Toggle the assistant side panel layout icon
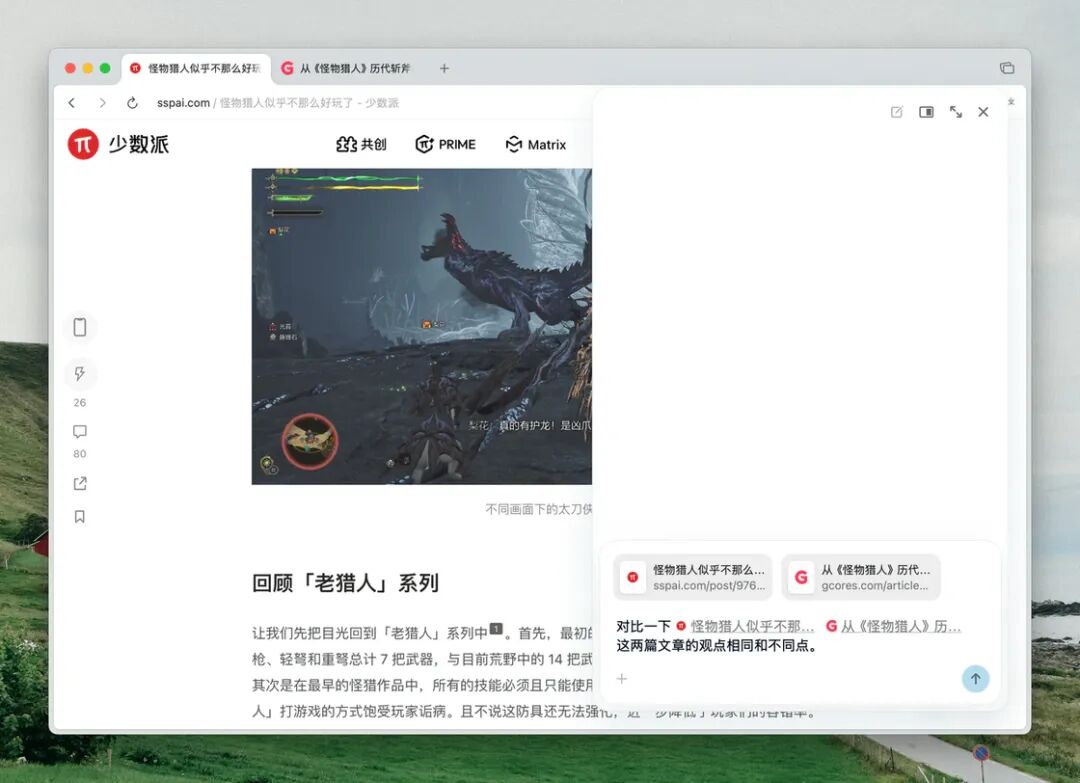The image size is (1080, 783). (926, 112)
